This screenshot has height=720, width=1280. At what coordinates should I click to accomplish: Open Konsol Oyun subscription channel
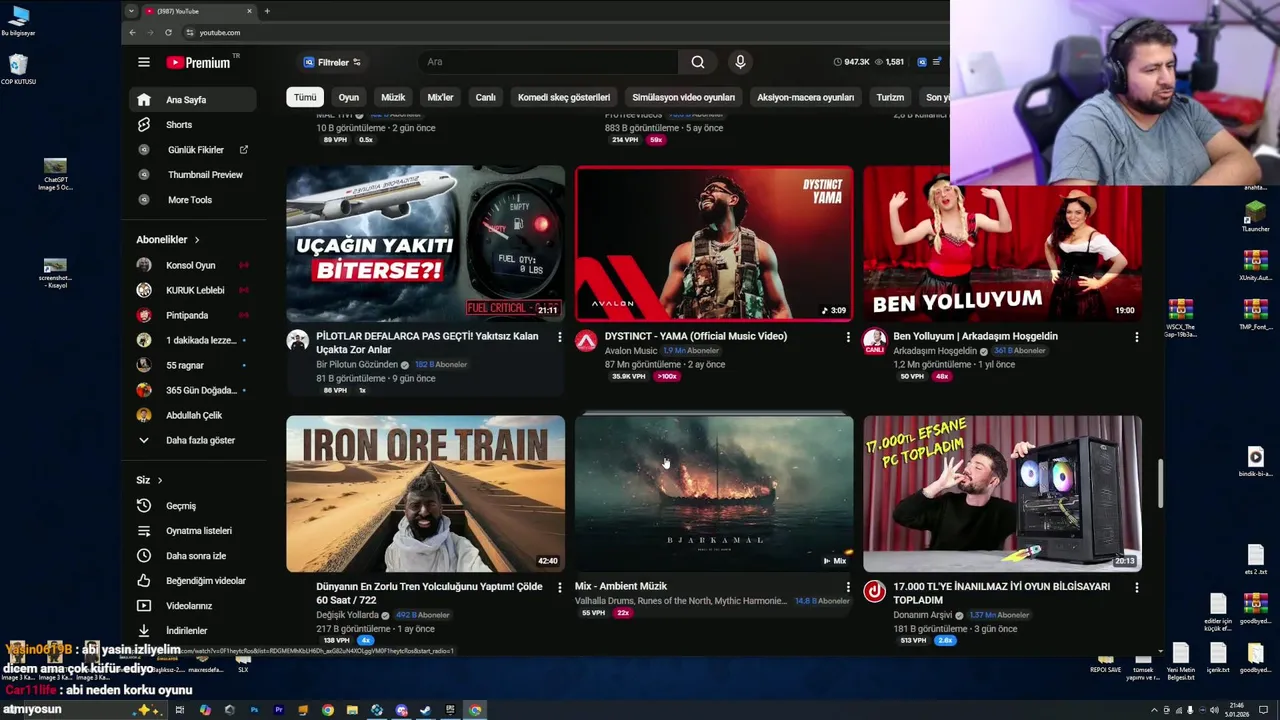[x=193, y=265]
